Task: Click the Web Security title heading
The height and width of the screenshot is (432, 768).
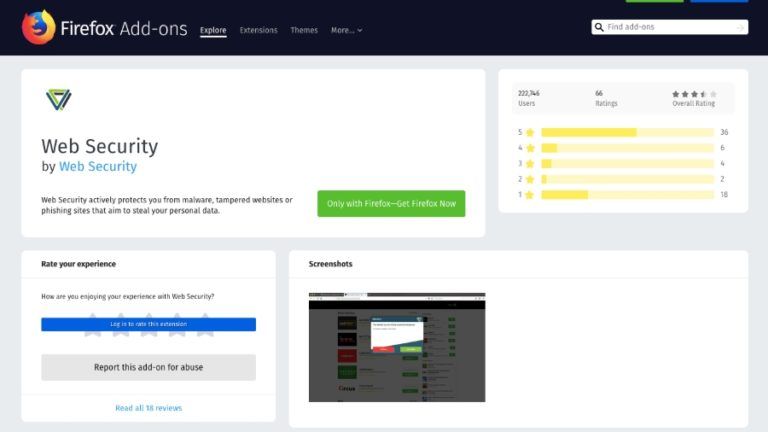Action: 100,146
